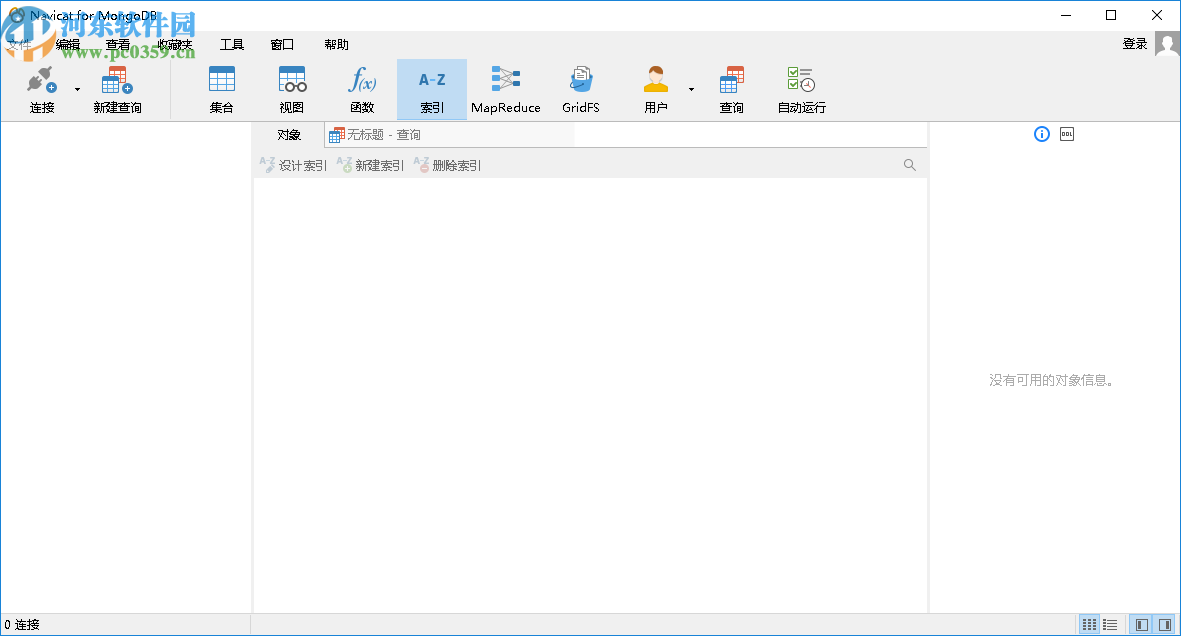Select the Collection (集合) toolbar icon
The width and height of the screenshot is (1181, 636).
tap(221, 80)
